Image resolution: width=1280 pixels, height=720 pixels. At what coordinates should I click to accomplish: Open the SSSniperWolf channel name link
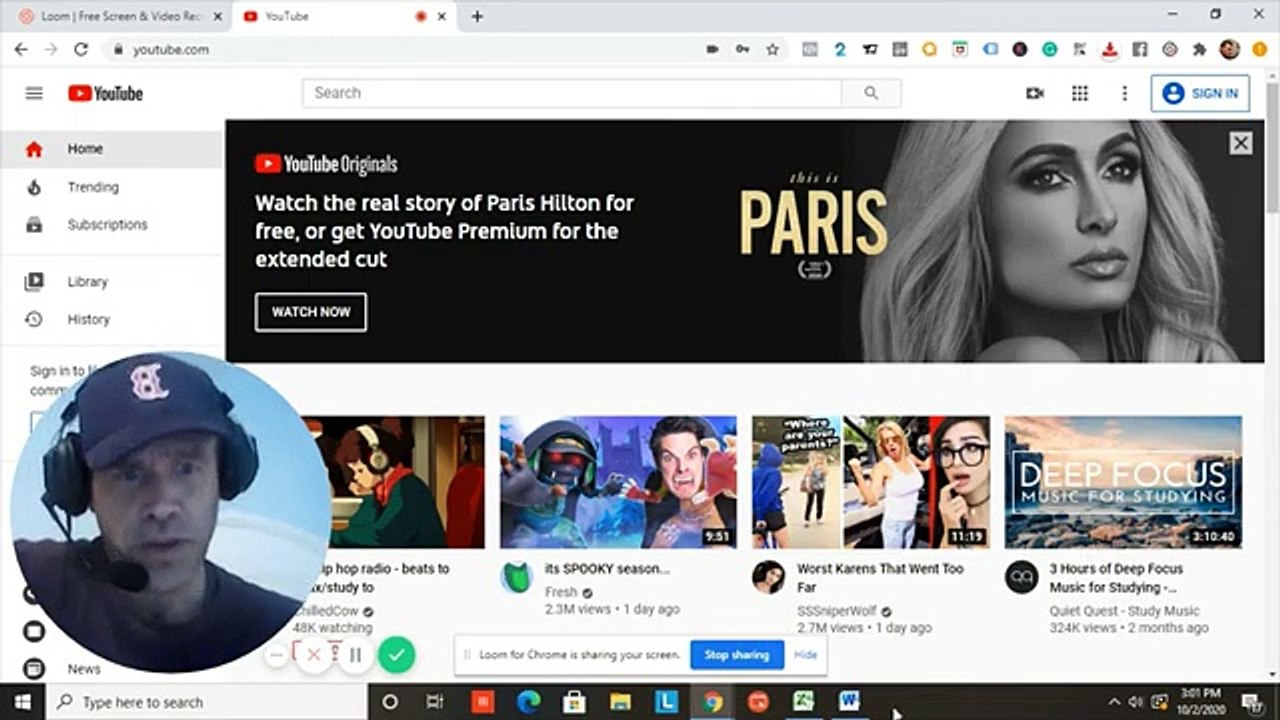tap(838, 611)
